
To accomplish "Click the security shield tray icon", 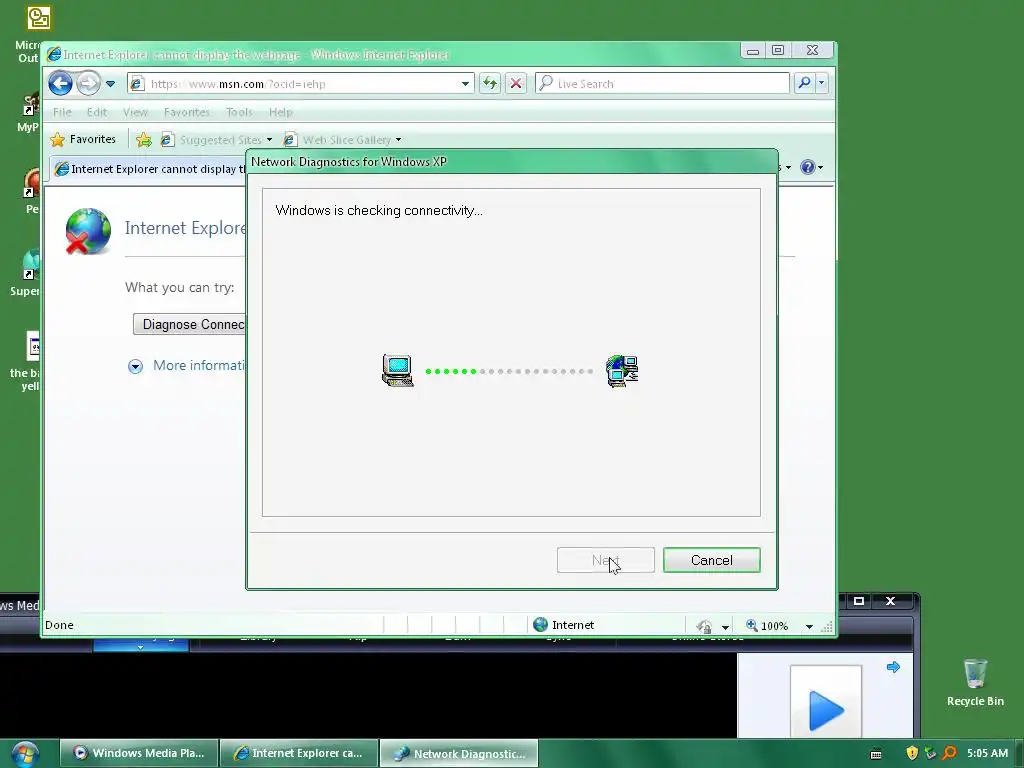I will (x=912, y=753).
